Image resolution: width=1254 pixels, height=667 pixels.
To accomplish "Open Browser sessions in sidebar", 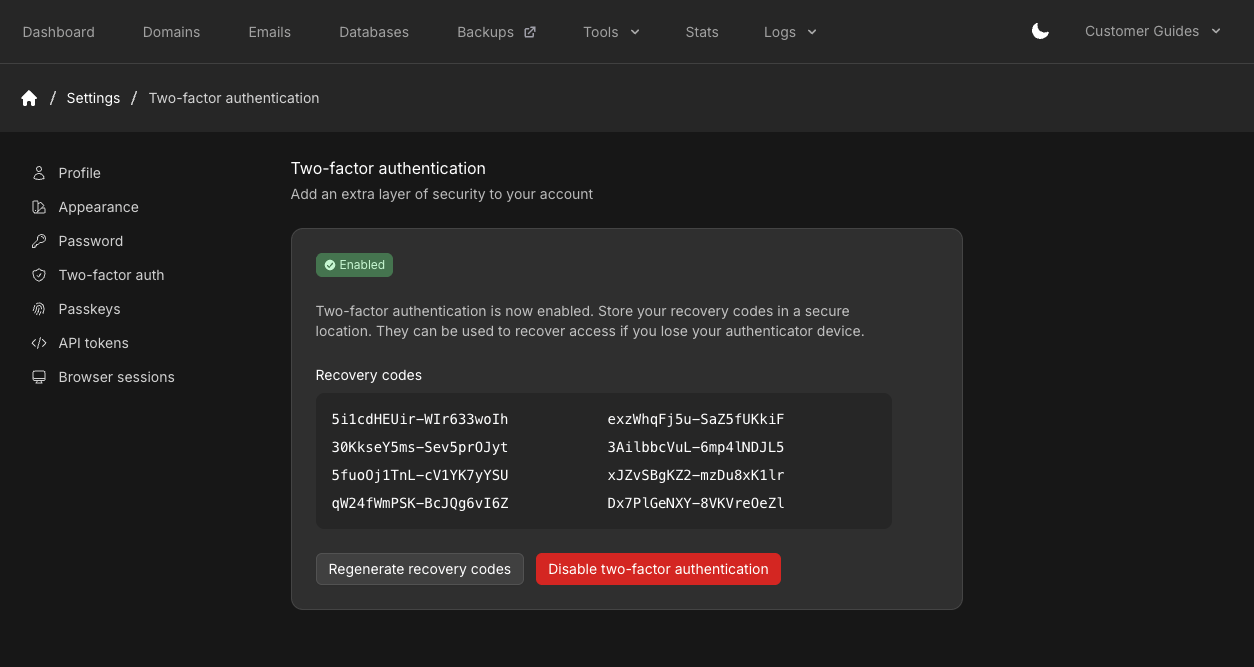I will (117, 377).
